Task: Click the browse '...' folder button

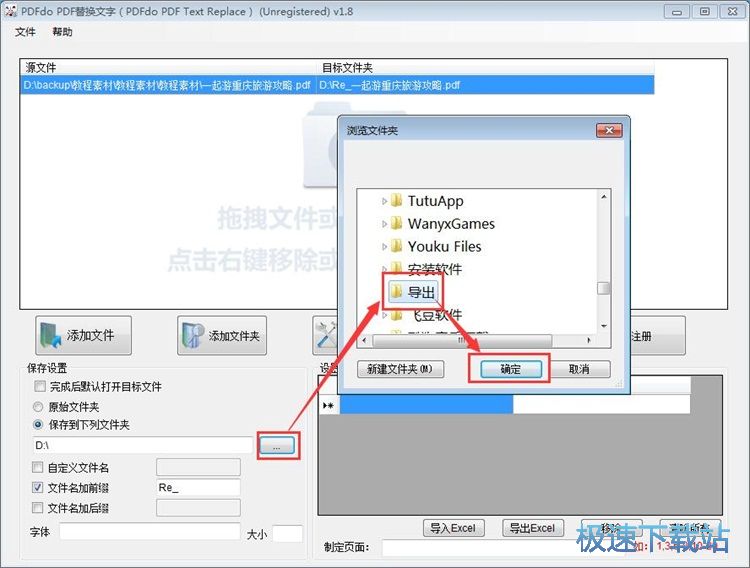Action: 277,446
